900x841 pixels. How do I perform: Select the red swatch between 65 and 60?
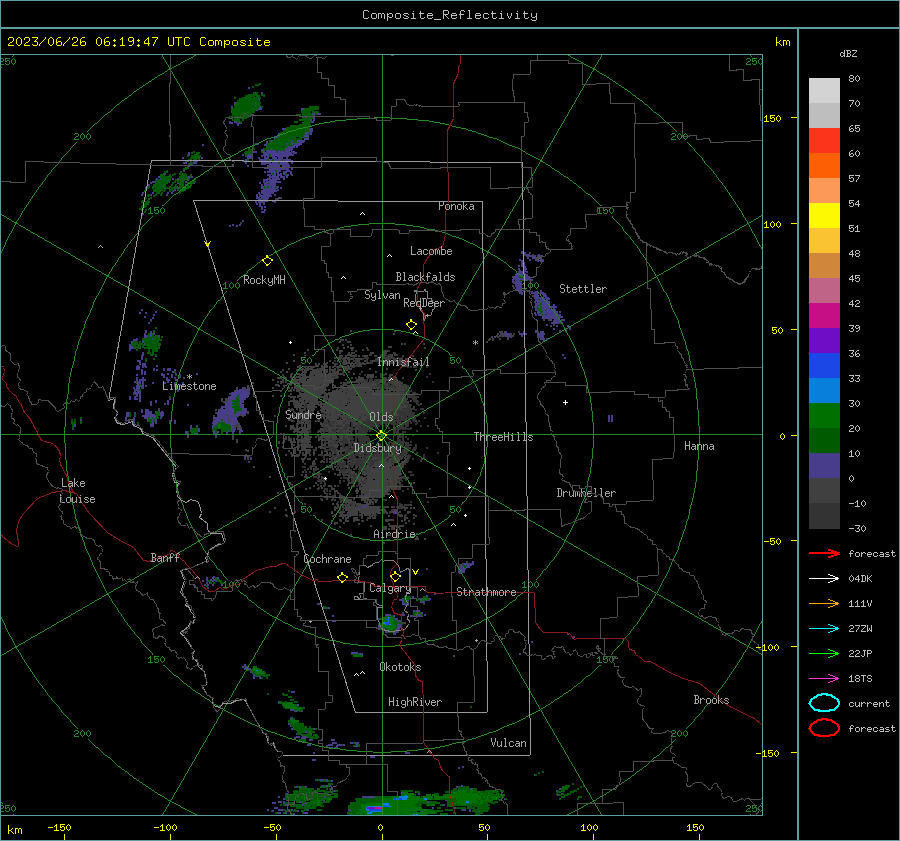[x=824, y=141]
